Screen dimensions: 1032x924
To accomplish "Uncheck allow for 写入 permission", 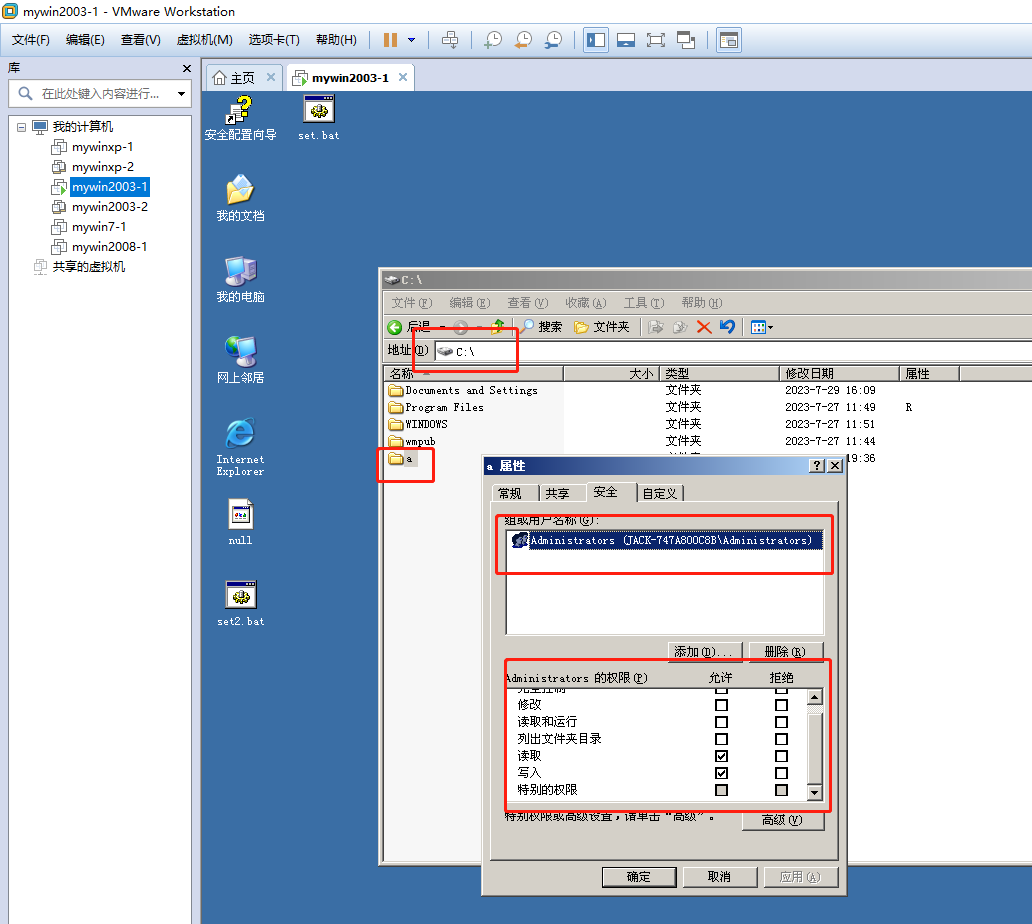I will pyautogui.click(x=721, y=773).
